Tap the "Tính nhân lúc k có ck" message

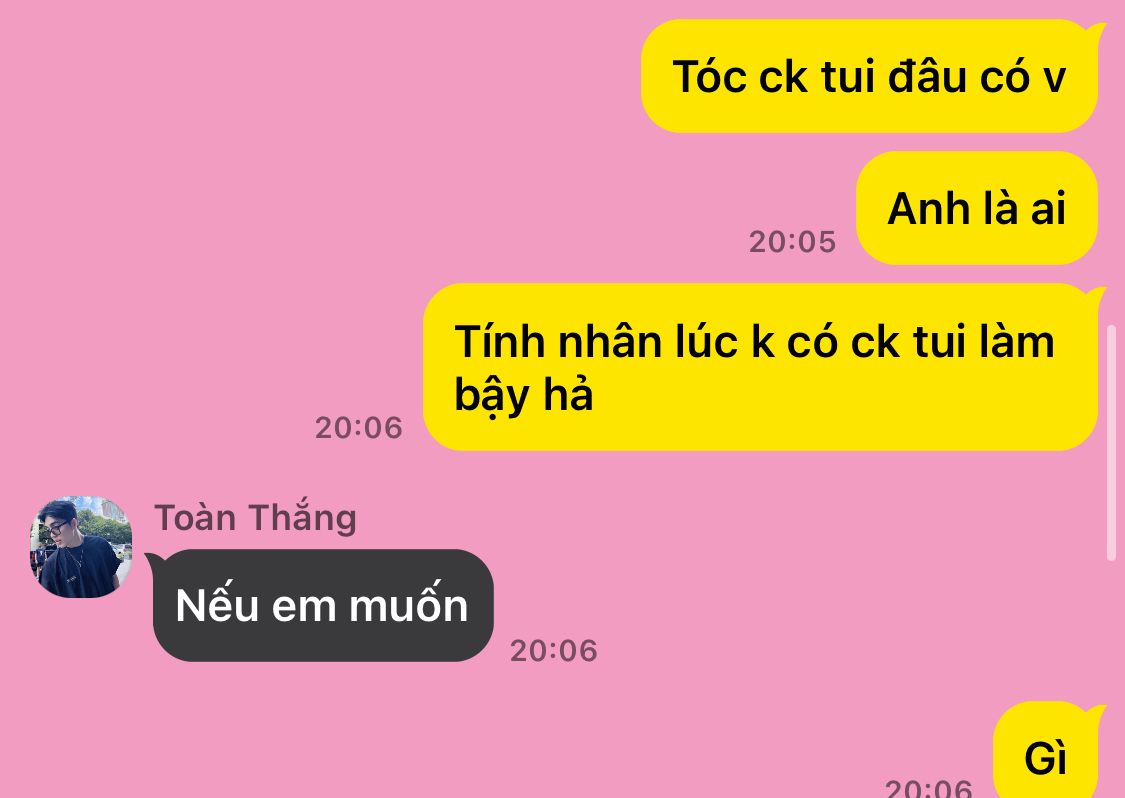(x=763, y=367)
